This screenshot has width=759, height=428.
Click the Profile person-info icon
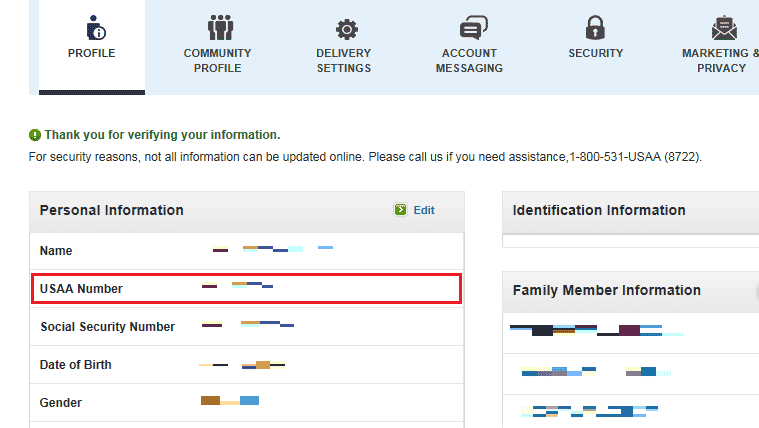point(96,28)
